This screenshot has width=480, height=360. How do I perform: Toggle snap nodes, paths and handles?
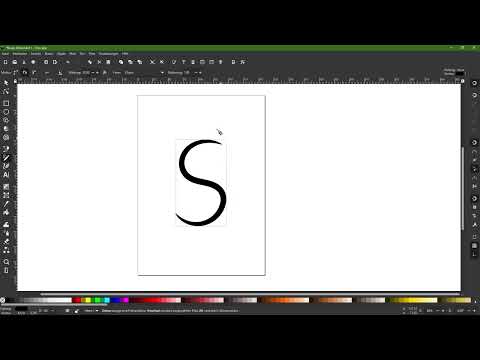tap(474, 142)
